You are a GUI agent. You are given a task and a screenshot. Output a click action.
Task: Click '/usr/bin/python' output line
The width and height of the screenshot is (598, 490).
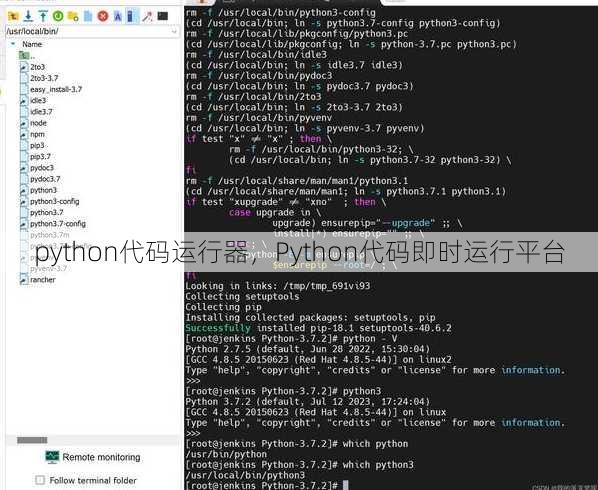point(226,454)
